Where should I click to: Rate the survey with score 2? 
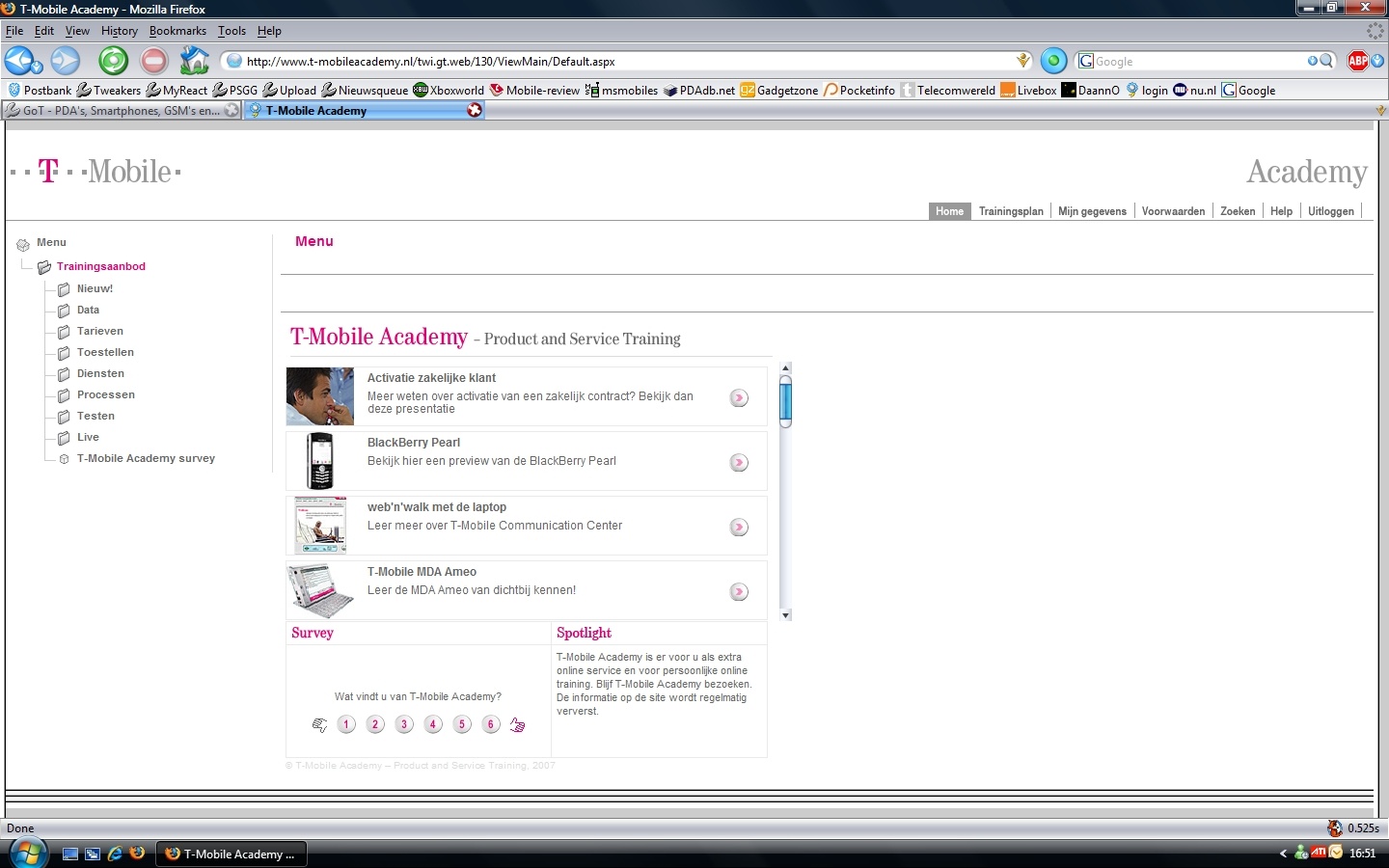375,724
